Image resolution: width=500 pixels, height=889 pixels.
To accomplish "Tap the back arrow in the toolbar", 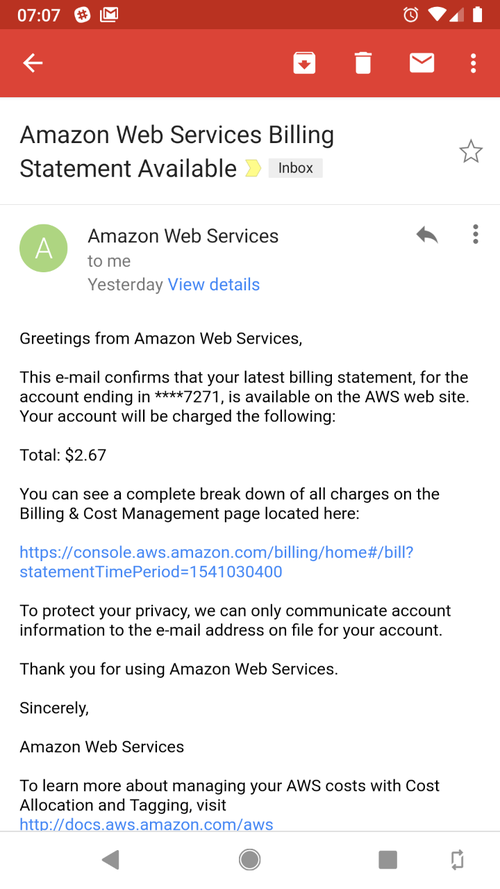I will pos(32,63).
